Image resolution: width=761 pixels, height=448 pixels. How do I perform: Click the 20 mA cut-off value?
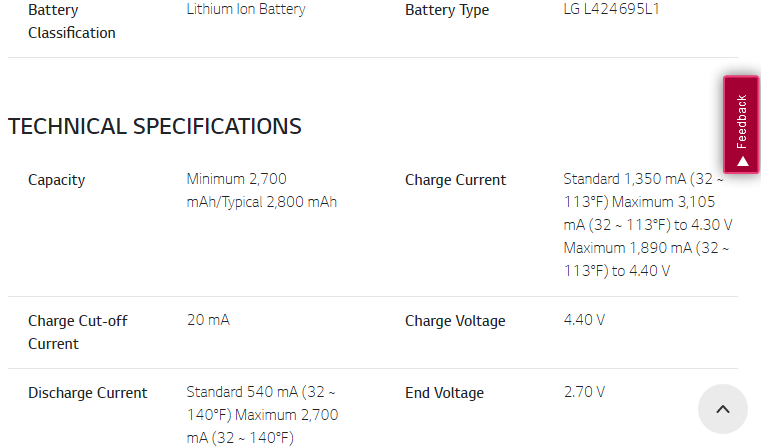pos(208,320)
